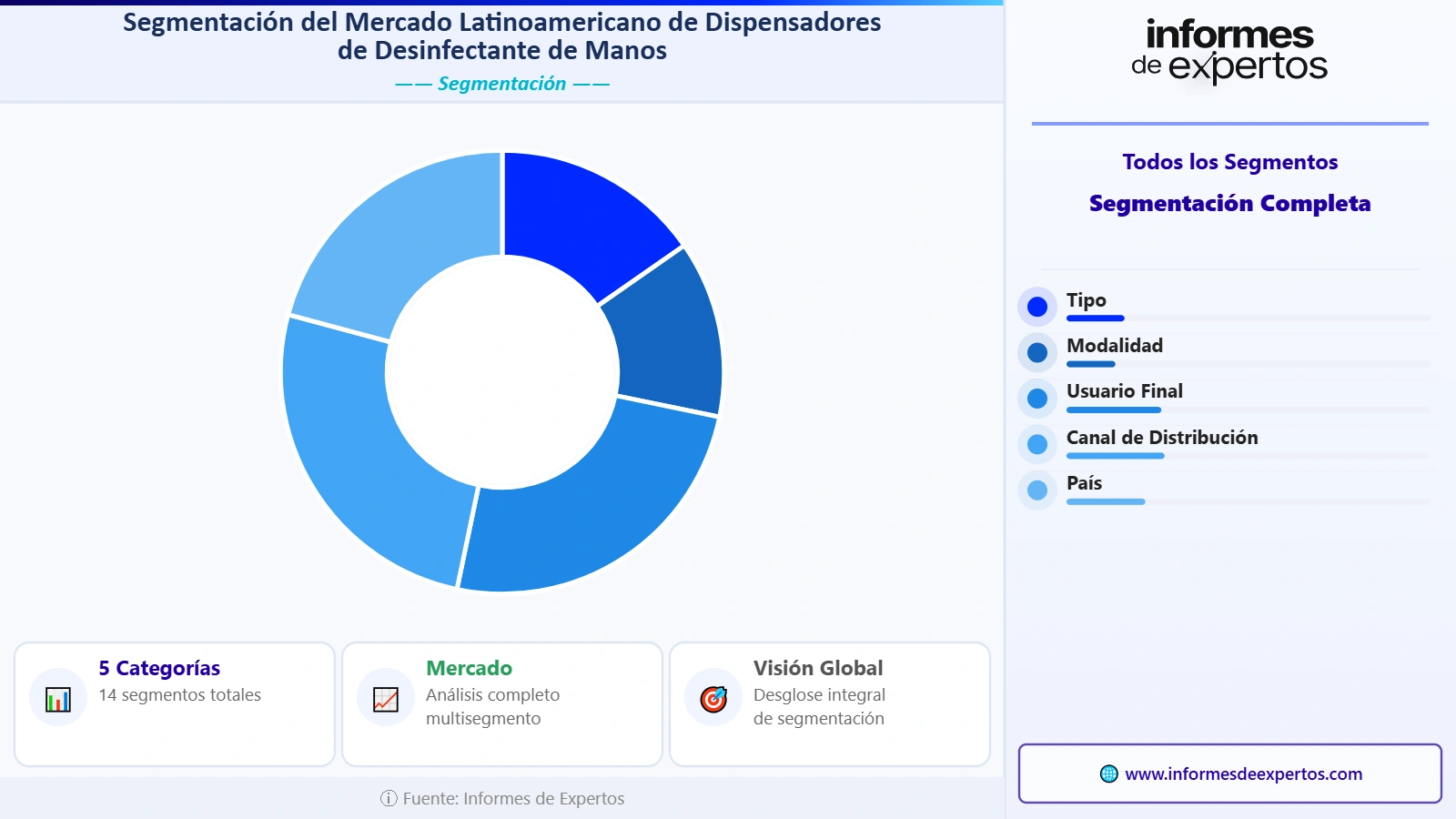Open the www.informesdeexpertos.com link
This screenshot has width=1456, height=819.
point(1243,773)
